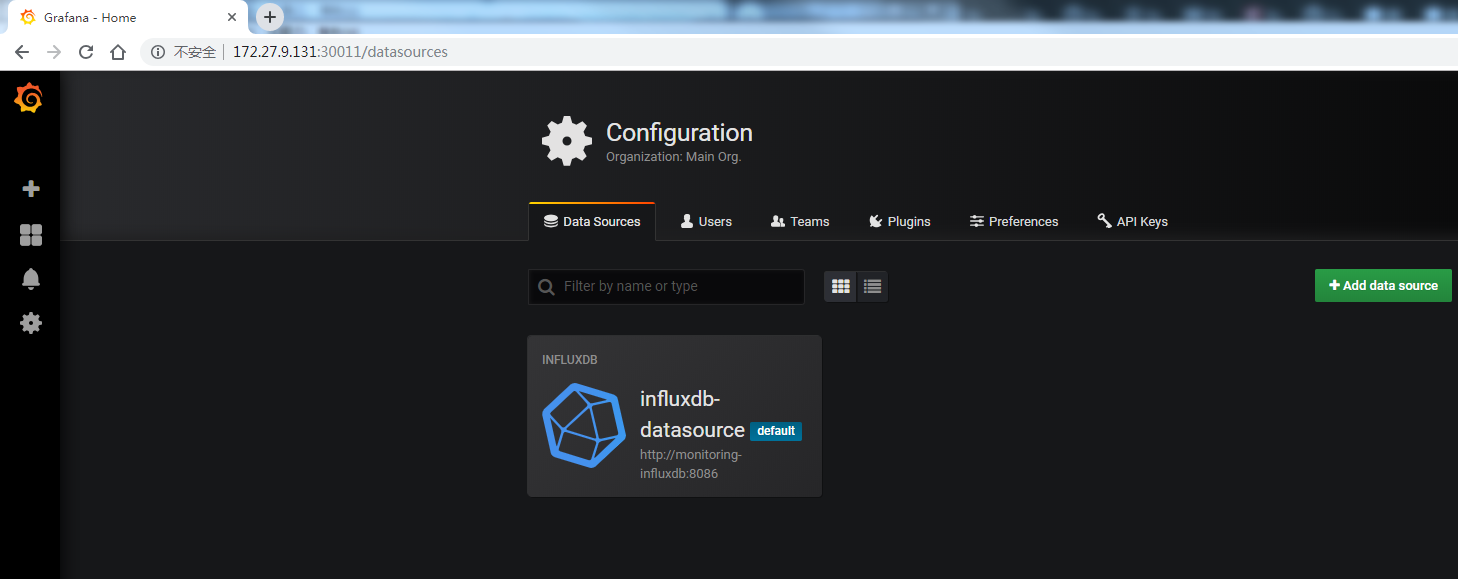Viewport: 1458px width, 579px height.
Task: Switch to the Teams tab
Action: click(x=800, y=221)
